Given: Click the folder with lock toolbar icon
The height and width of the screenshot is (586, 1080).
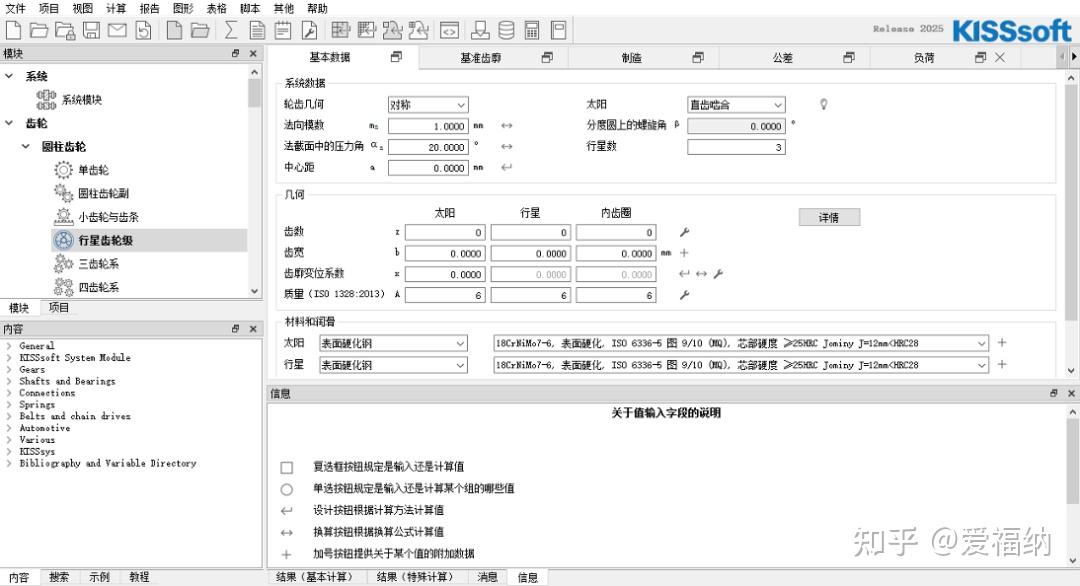Looking at the screenshot, I should click(x=65, y=30).
